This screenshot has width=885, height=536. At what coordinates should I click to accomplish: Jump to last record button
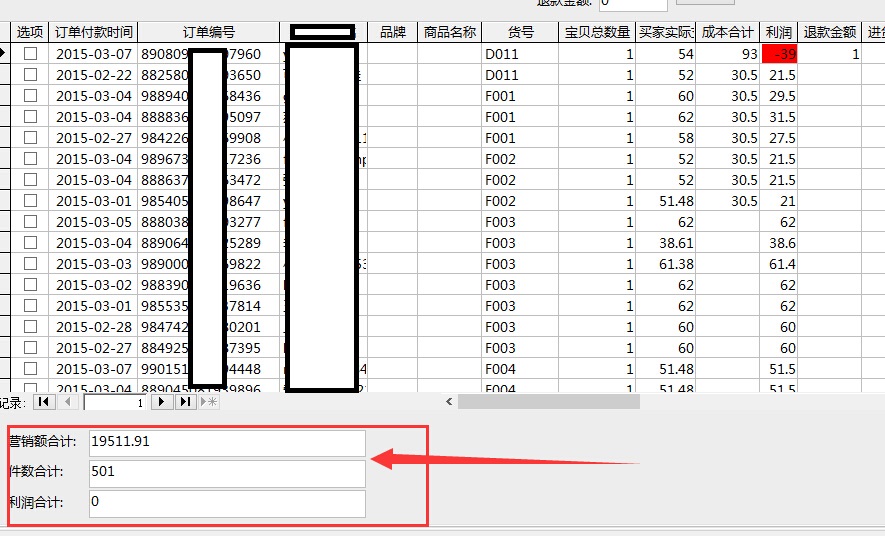tap(185, 402)
